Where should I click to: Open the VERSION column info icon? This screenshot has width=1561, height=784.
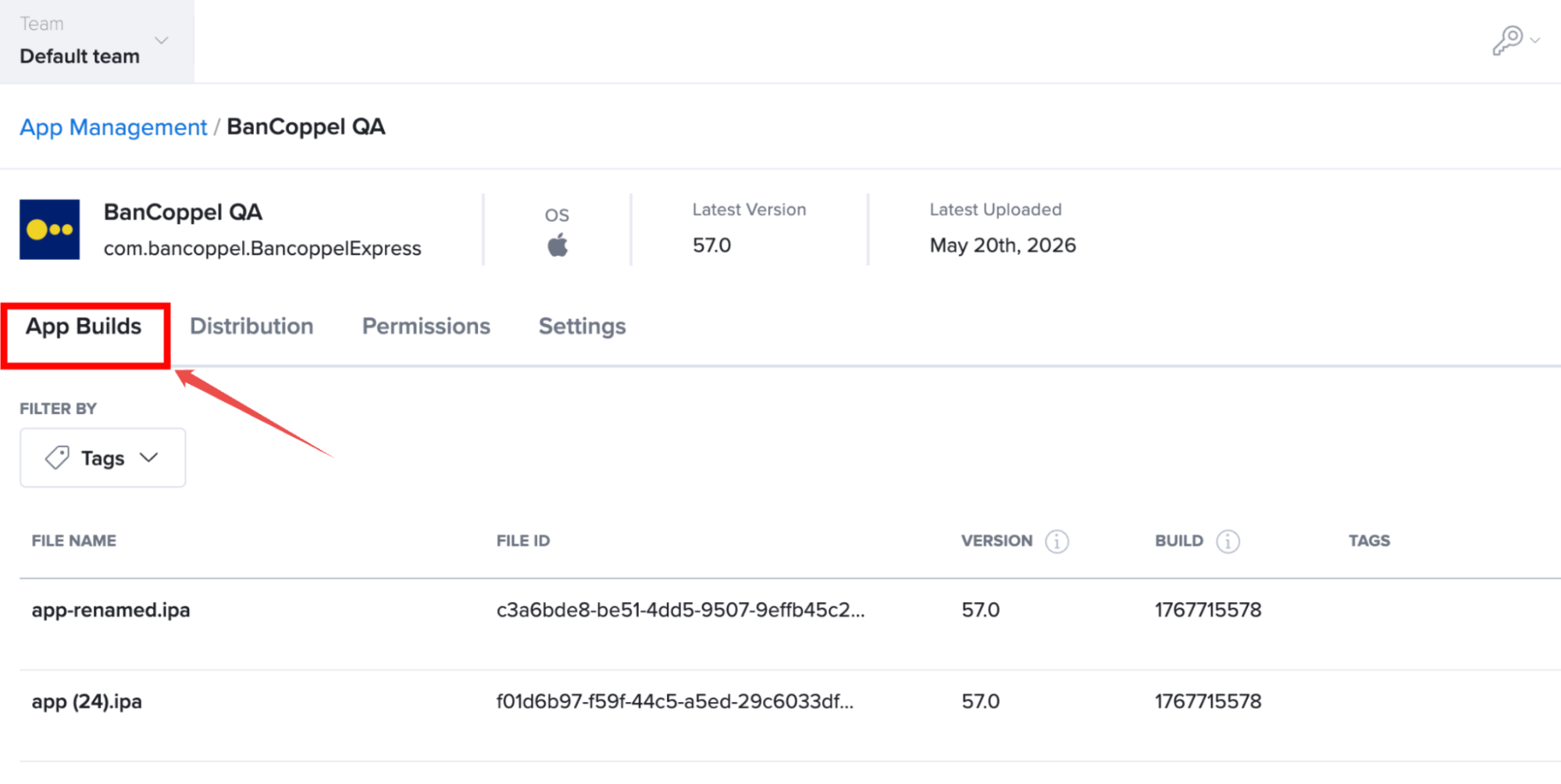coord(1057,541)
